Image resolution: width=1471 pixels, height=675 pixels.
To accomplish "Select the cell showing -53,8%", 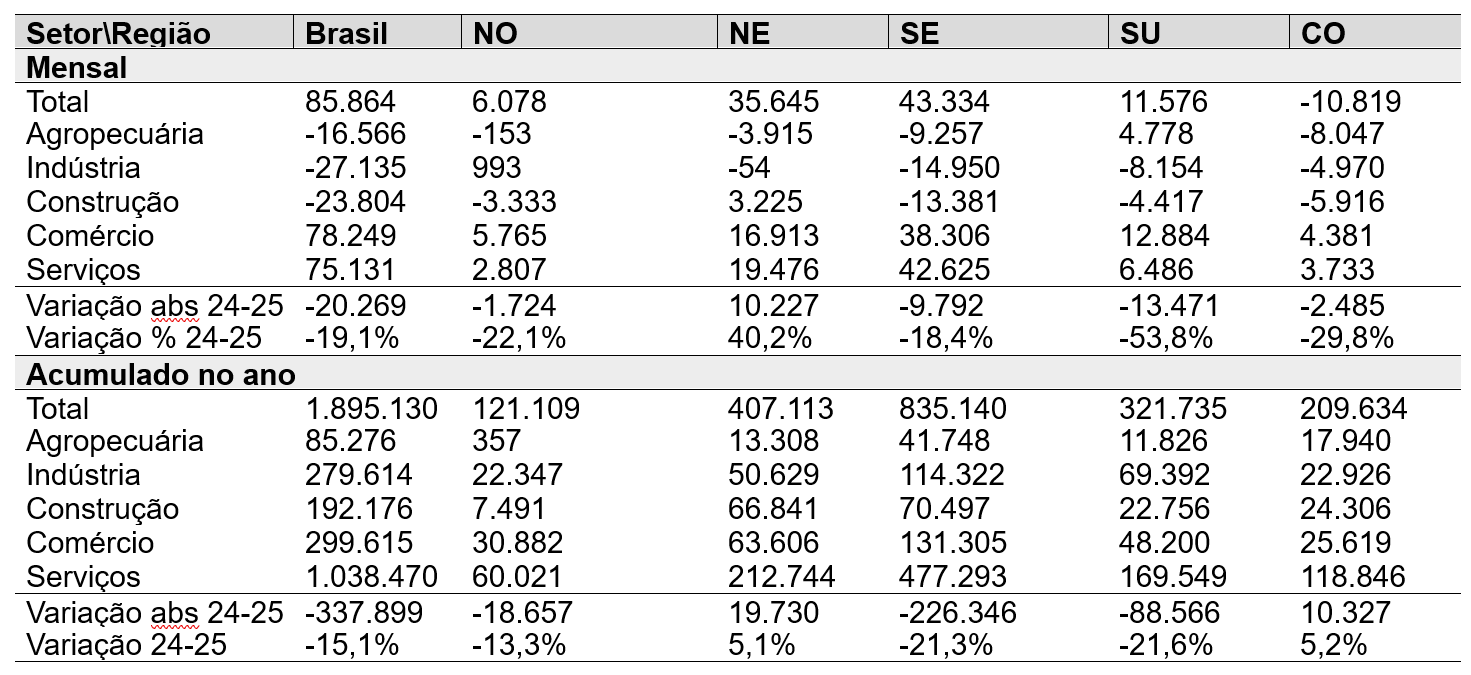I will (x=1166, y=338).
